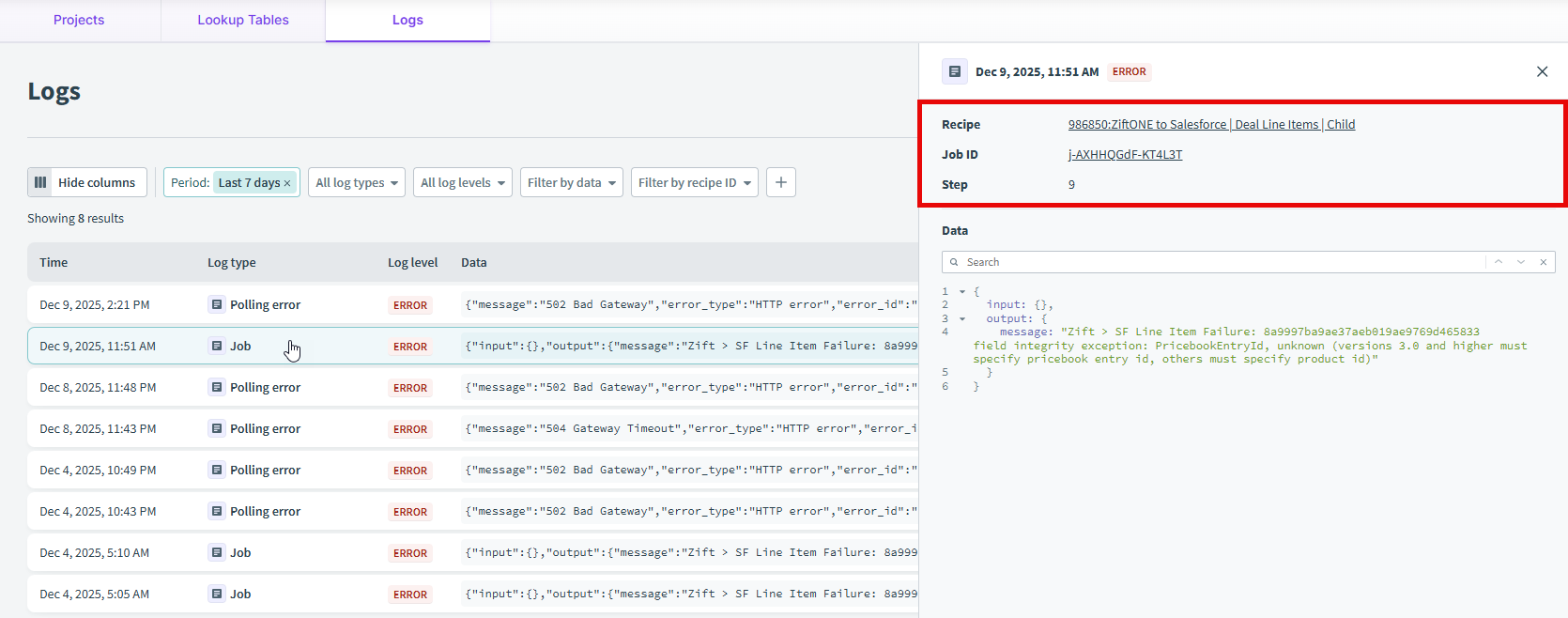
Task: Click the add filter plus button
Action: coord(780,182)
